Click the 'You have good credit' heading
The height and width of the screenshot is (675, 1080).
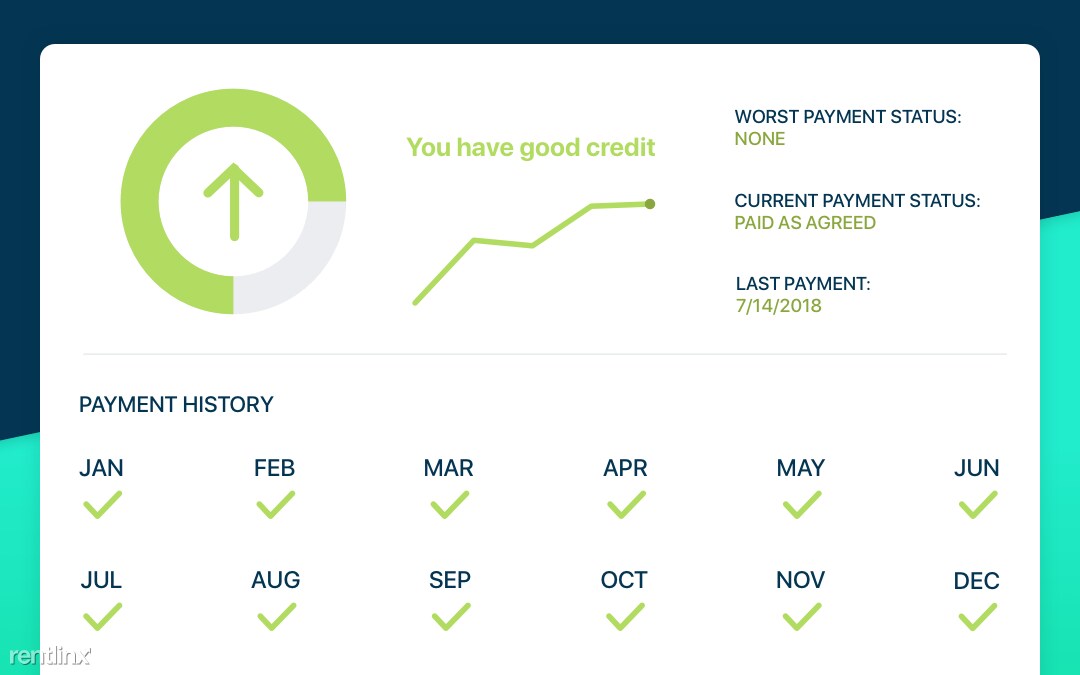coord(530,147)
